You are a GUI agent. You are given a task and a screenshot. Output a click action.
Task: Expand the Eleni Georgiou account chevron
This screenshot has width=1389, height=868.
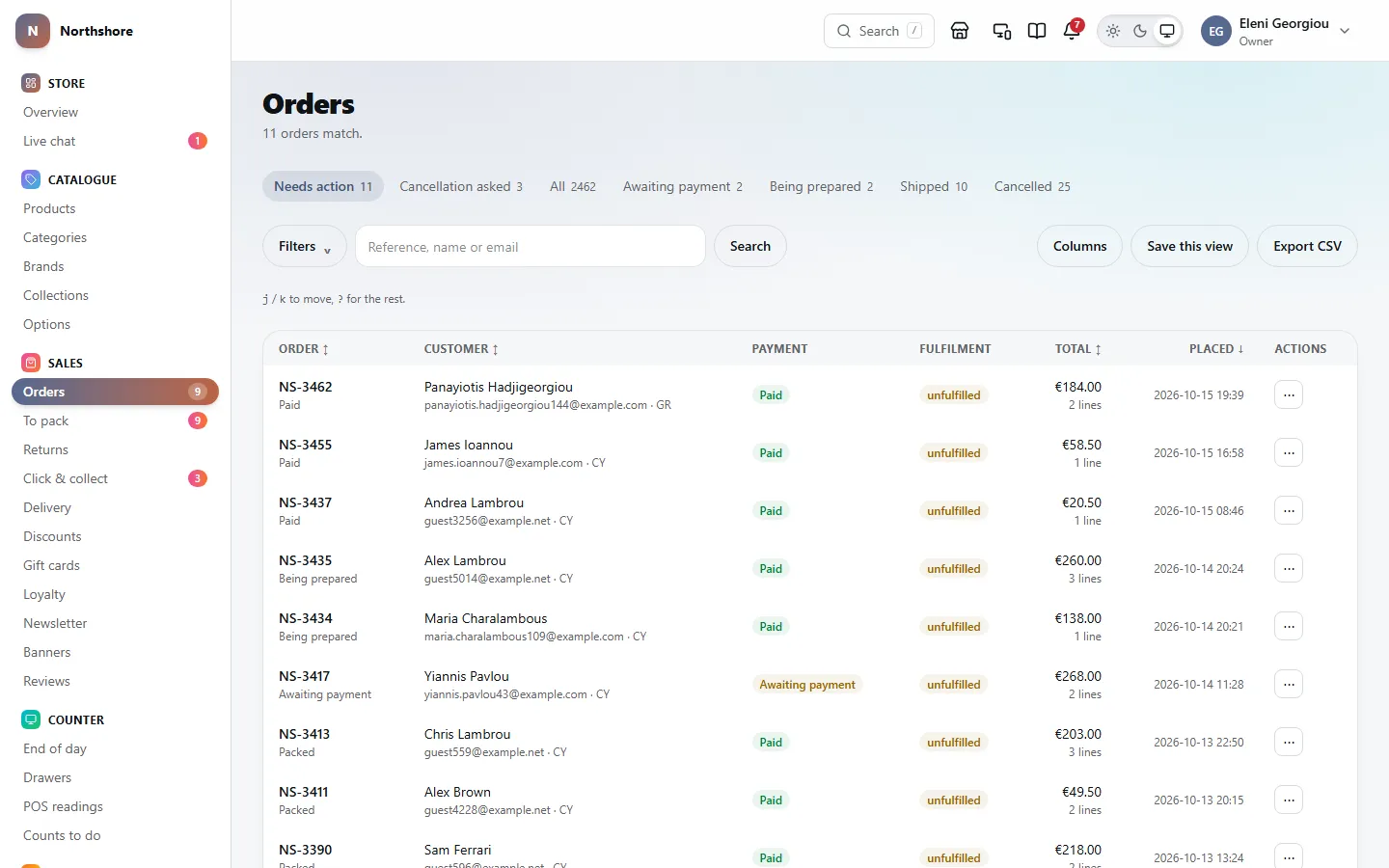(1345, 31)
